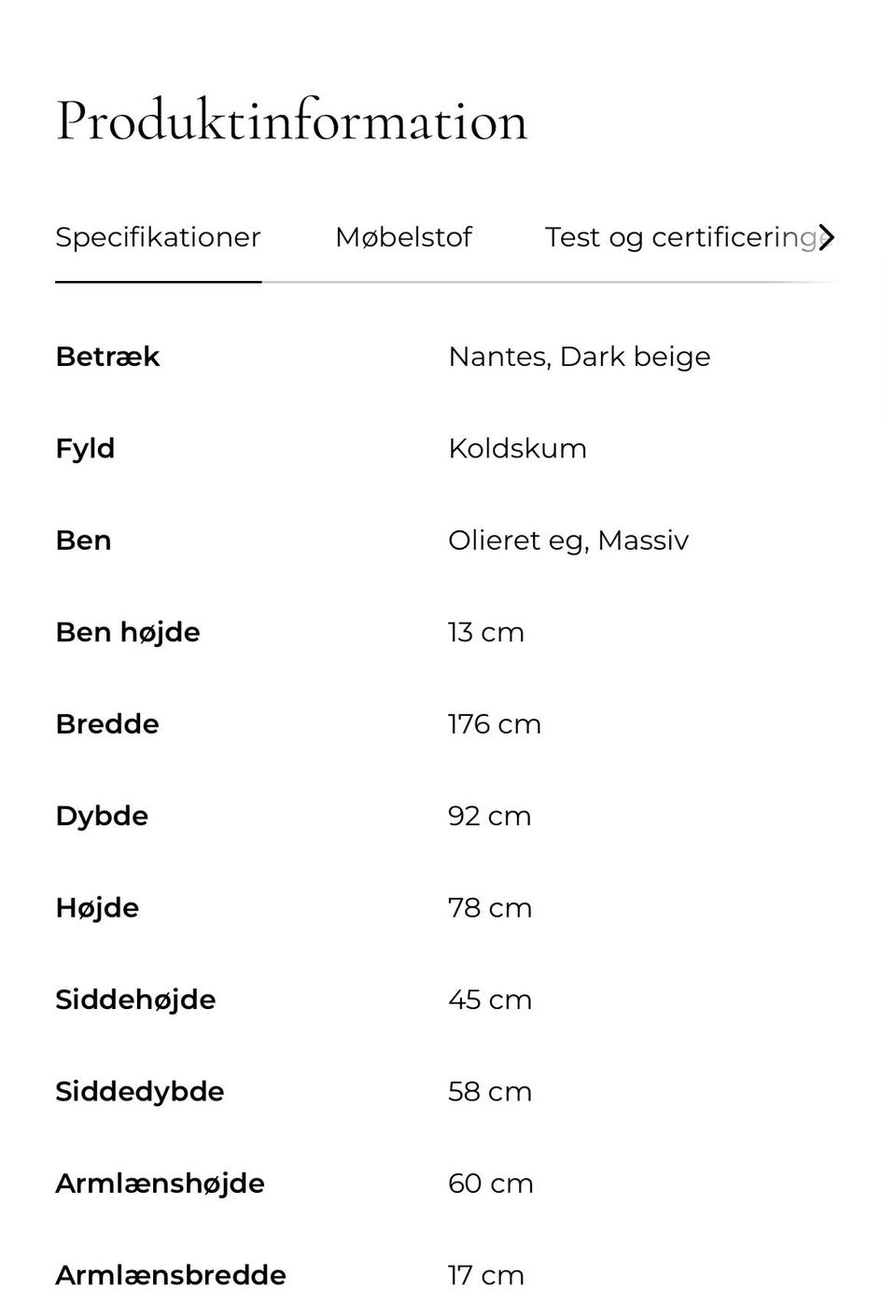Click the 78 cm height value
Viewport: 896px width, 1316px height.
[489, 908]
